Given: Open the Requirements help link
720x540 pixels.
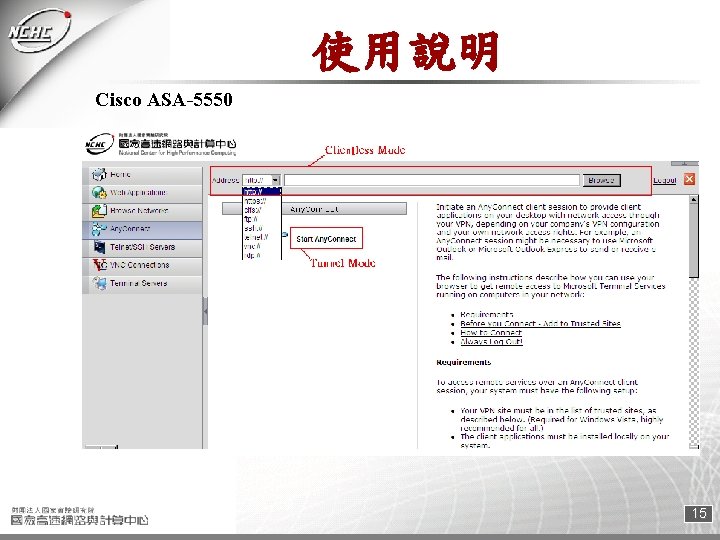Looking at the screenshot, I should [x=487, y=315].
